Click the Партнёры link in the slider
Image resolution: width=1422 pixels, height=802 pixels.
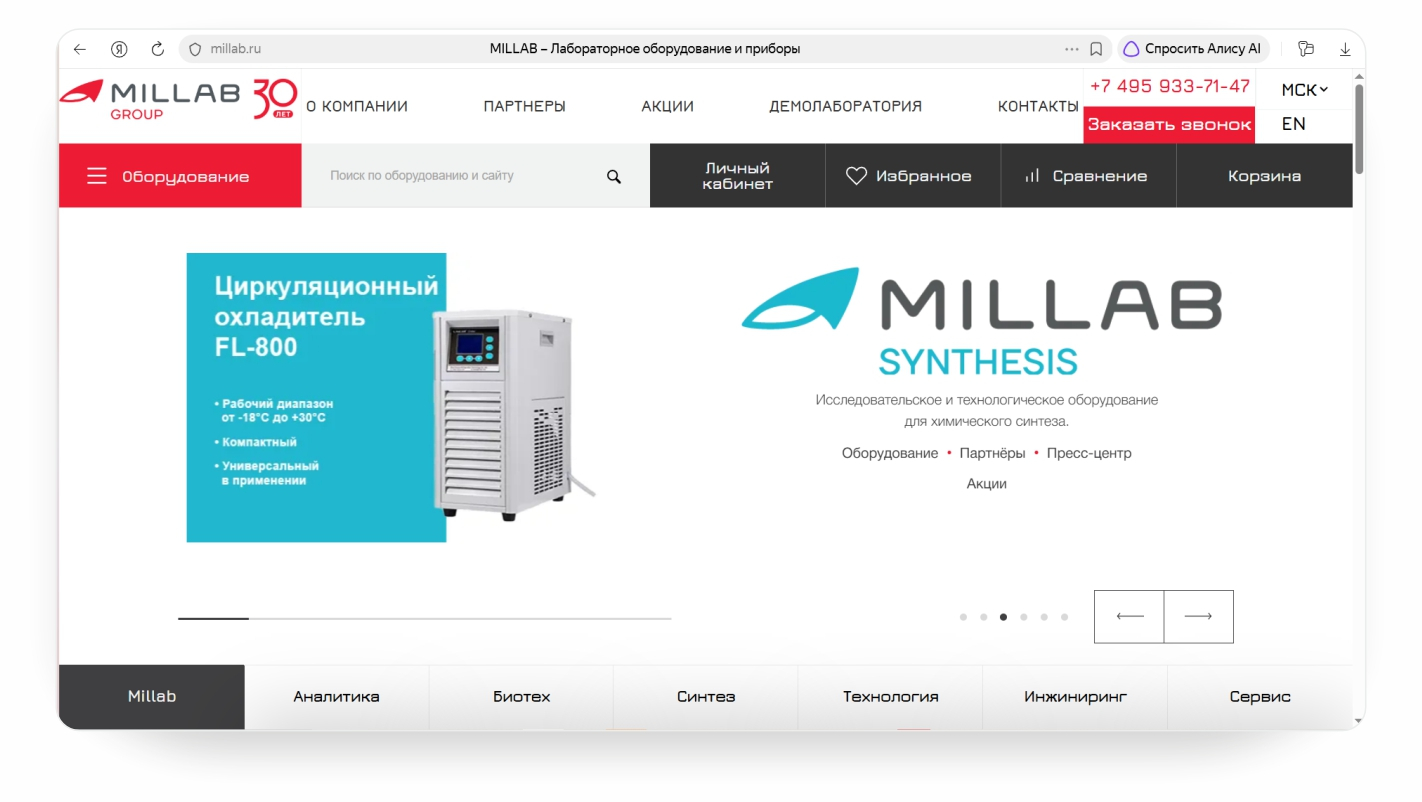pos(992,453)
